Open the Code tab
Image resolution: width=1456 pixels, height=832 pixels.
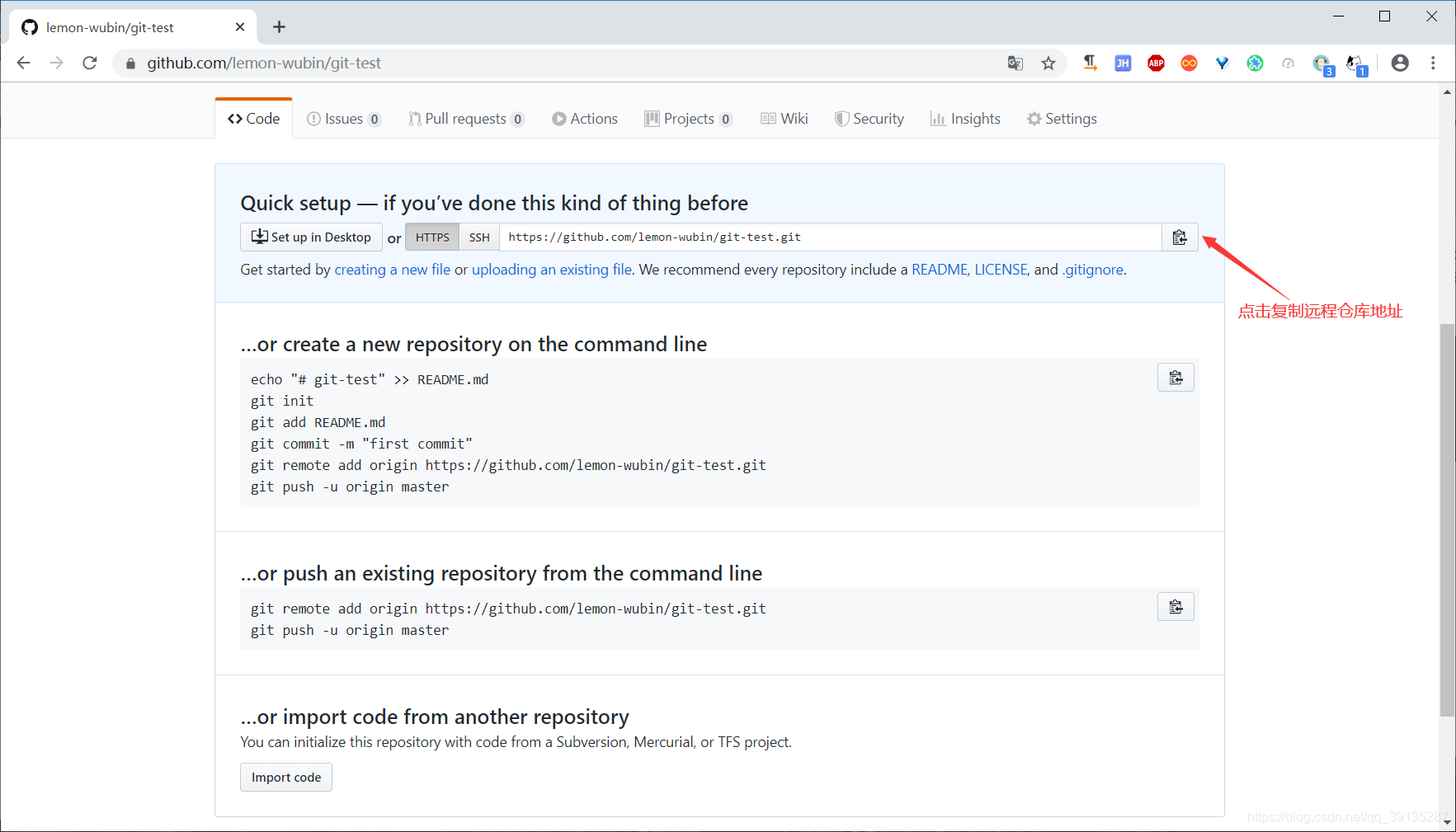tap(254, 119)
